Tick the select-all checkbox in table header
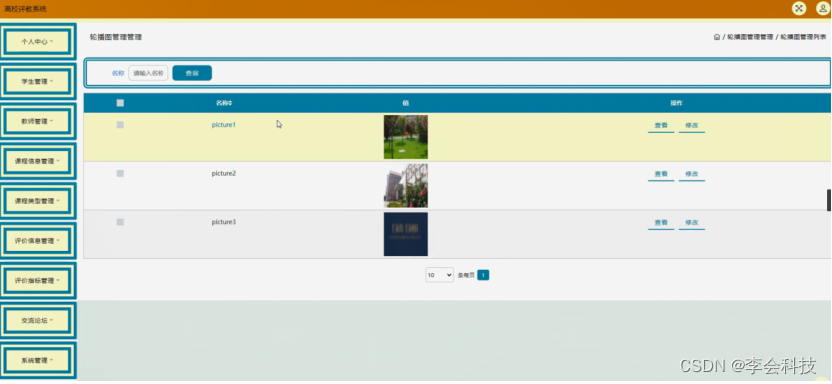The width and height of the screenshot is (832, 384). tap(120, 103)
